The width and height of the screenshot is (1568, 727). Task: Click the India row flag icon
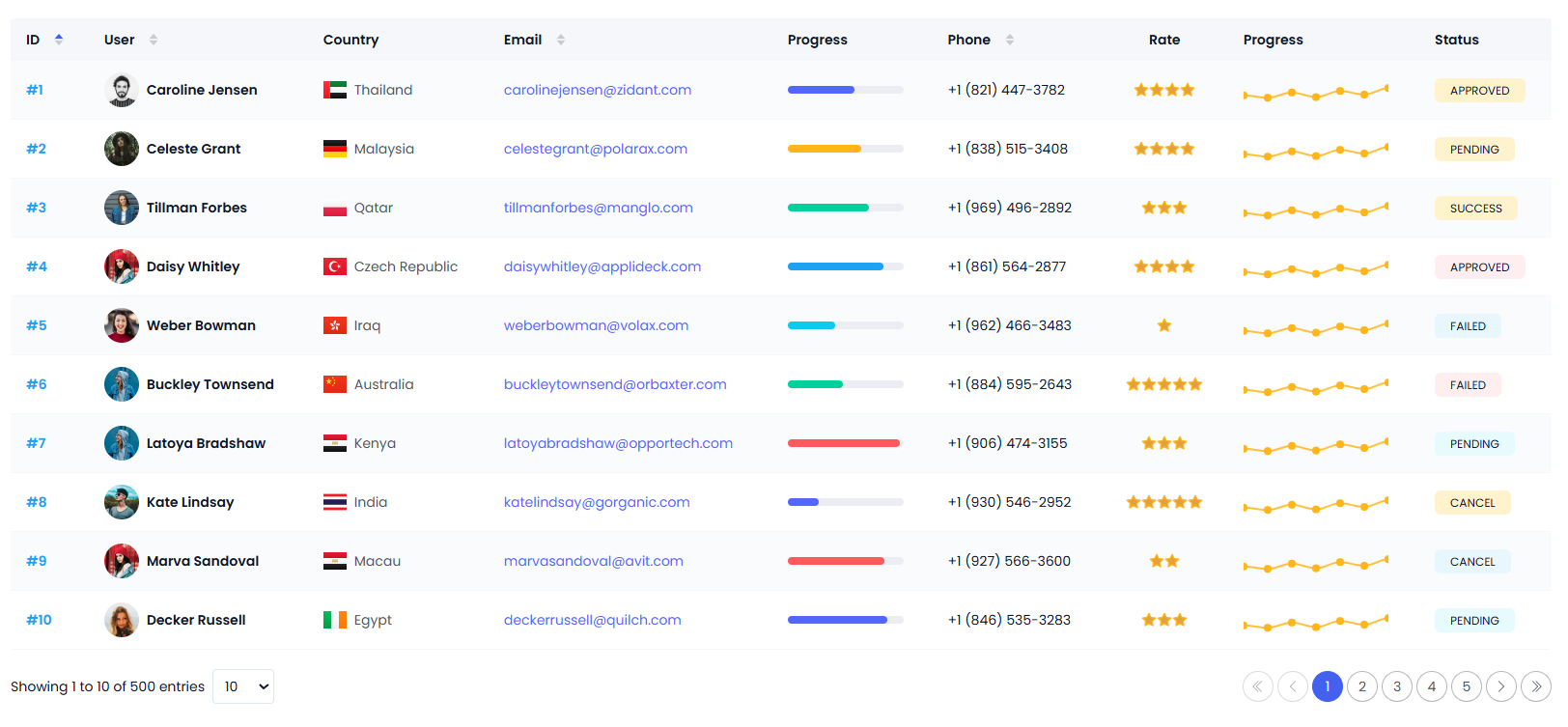(x=335, y=502)
